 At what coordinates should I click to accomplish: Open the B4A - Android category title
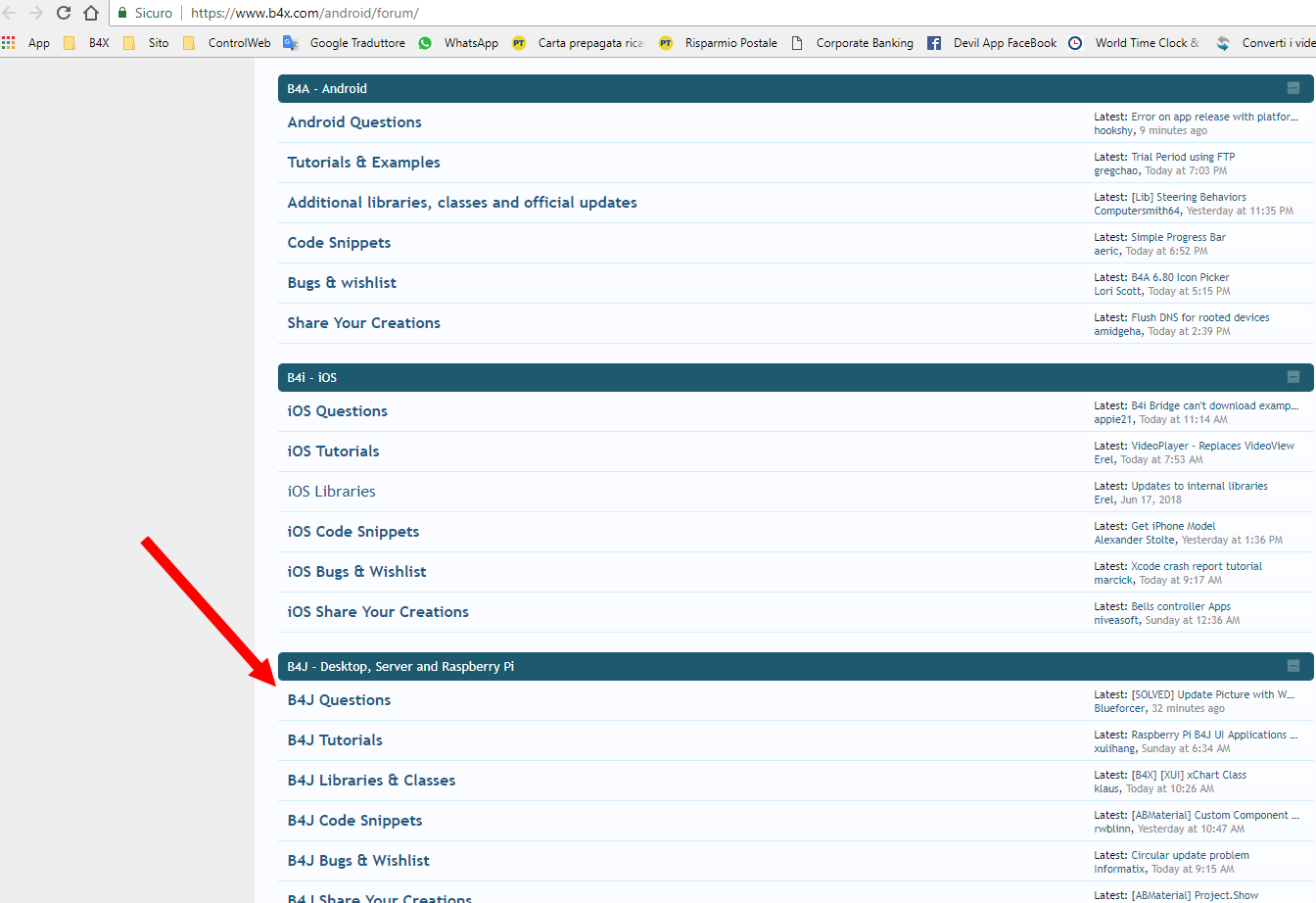point(327,88)
